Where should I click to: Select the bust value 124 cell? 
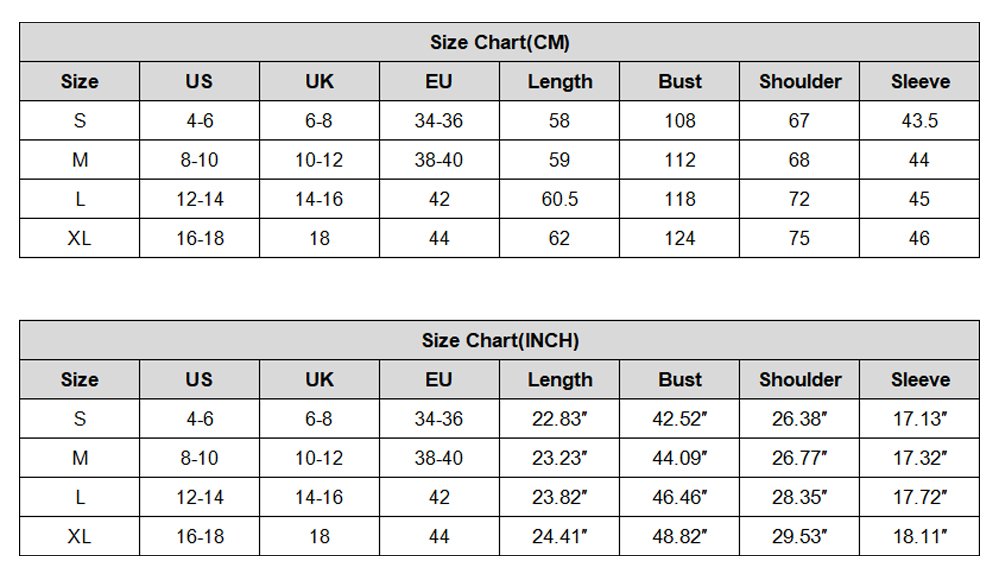point(680,238)
